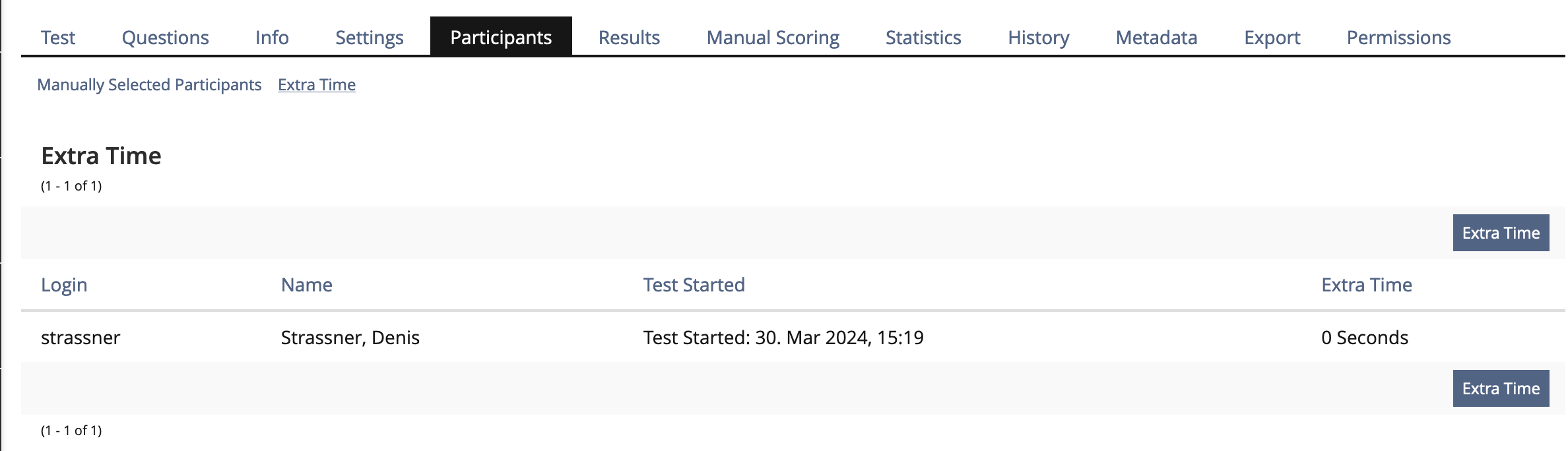Switch to the Results tab
Image resolution: width=1568 pixels, height=451 pixels.
tap(628, 38)
